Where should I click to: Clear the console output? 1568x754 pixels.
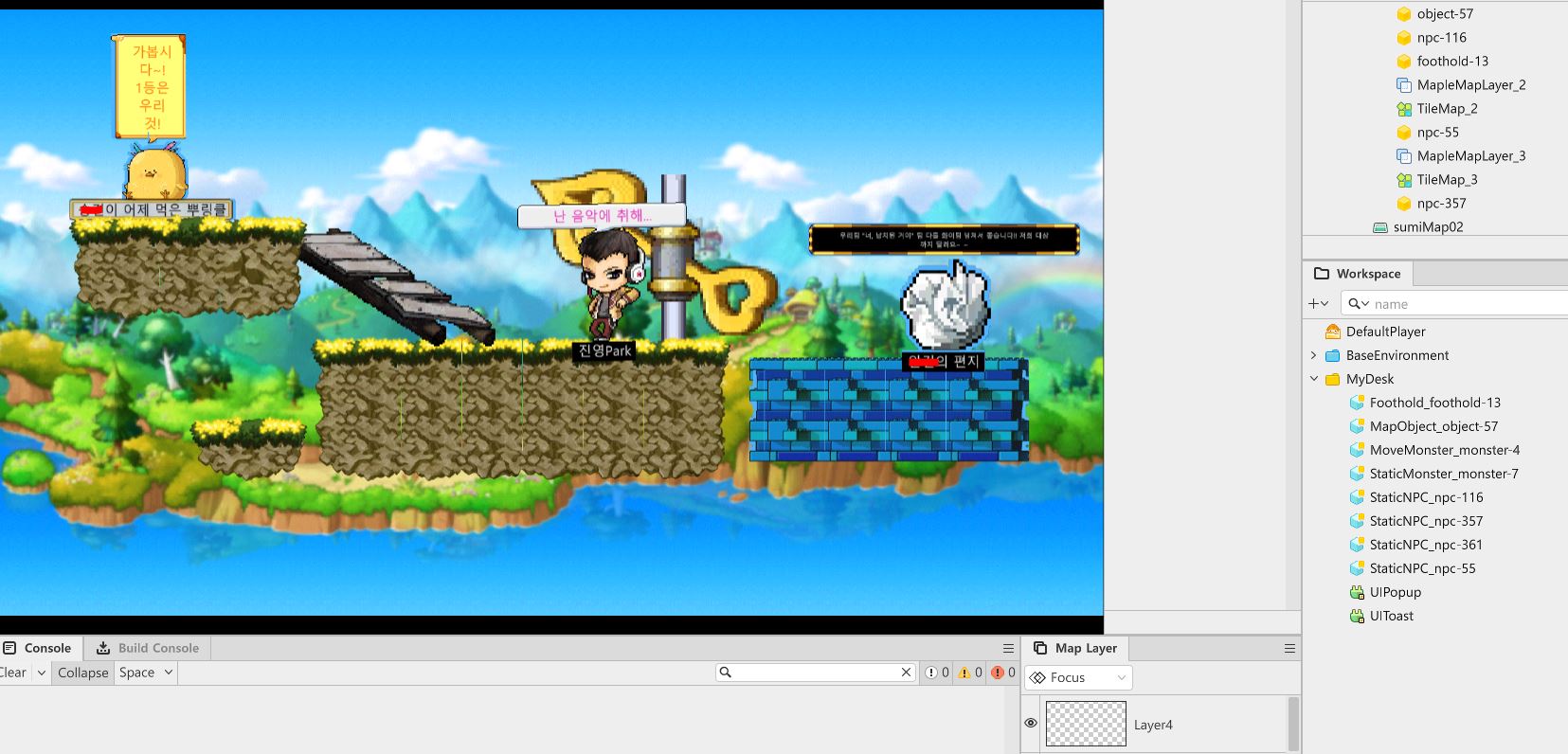pos(13,673)
